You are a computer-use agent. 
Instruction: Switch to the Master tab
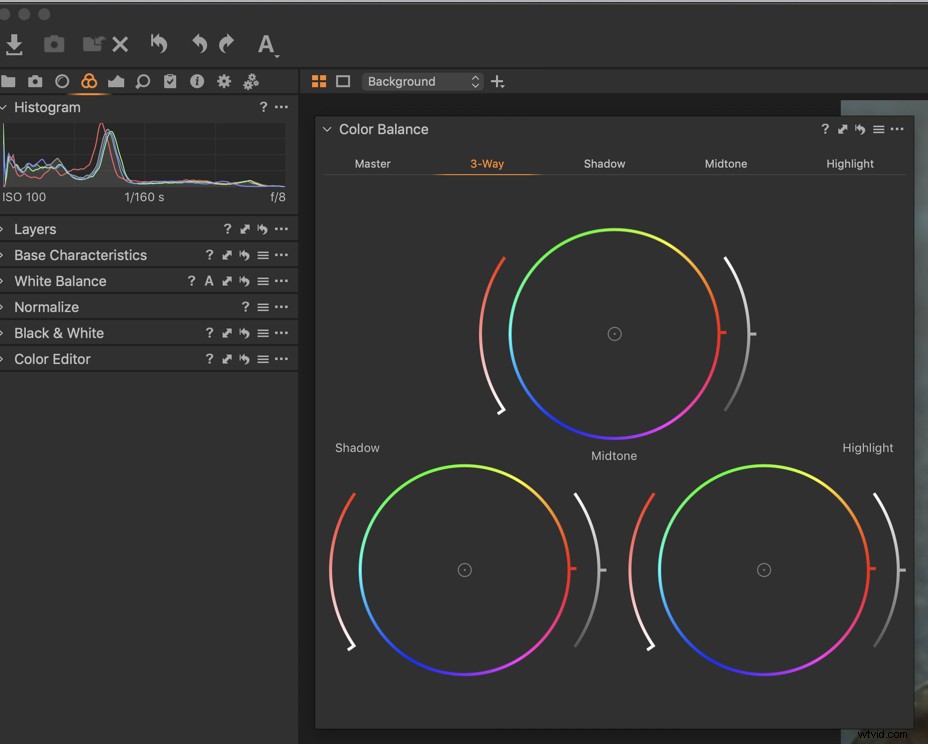click(372, 163)
